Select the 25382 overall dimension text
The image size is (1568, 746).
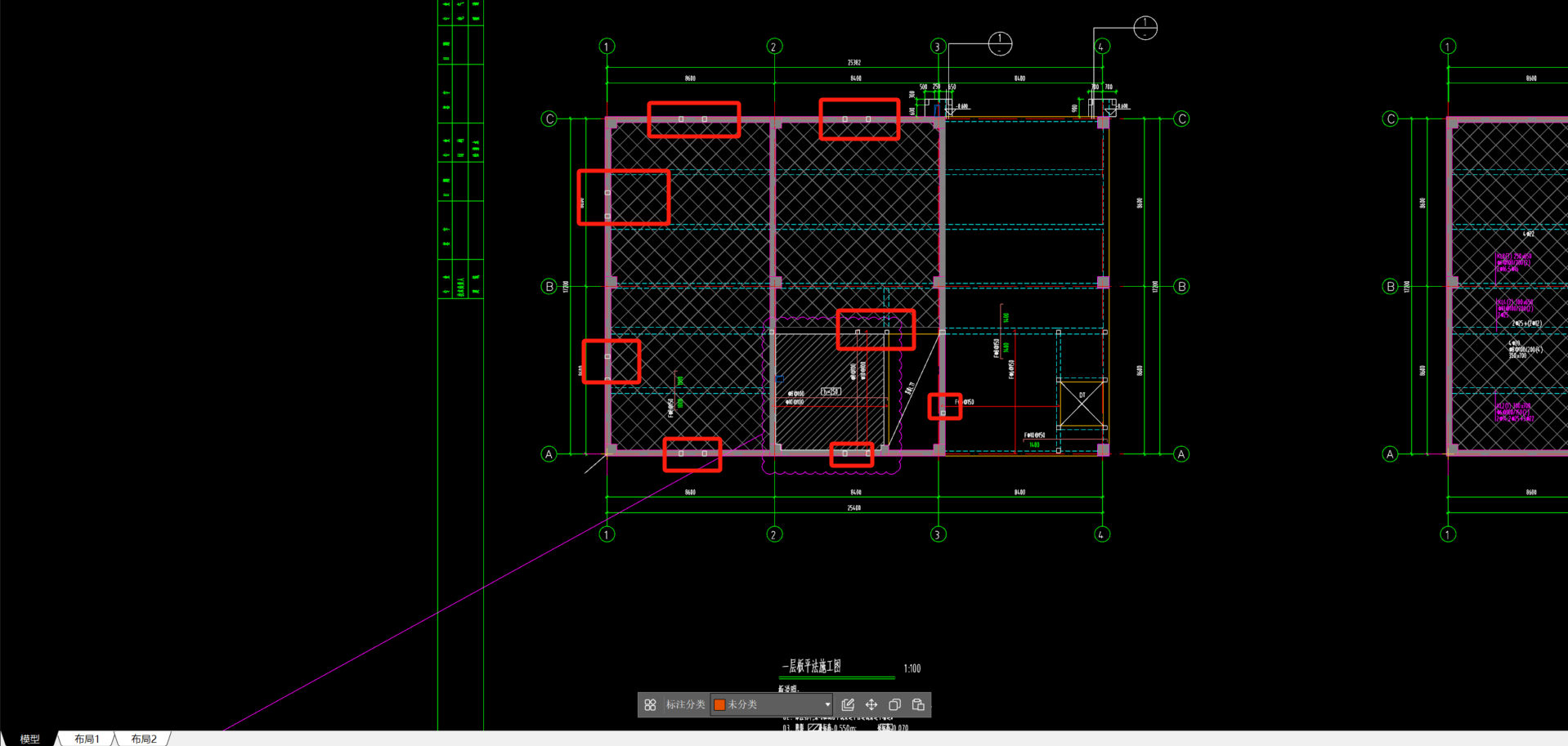(x=854, y=63)
